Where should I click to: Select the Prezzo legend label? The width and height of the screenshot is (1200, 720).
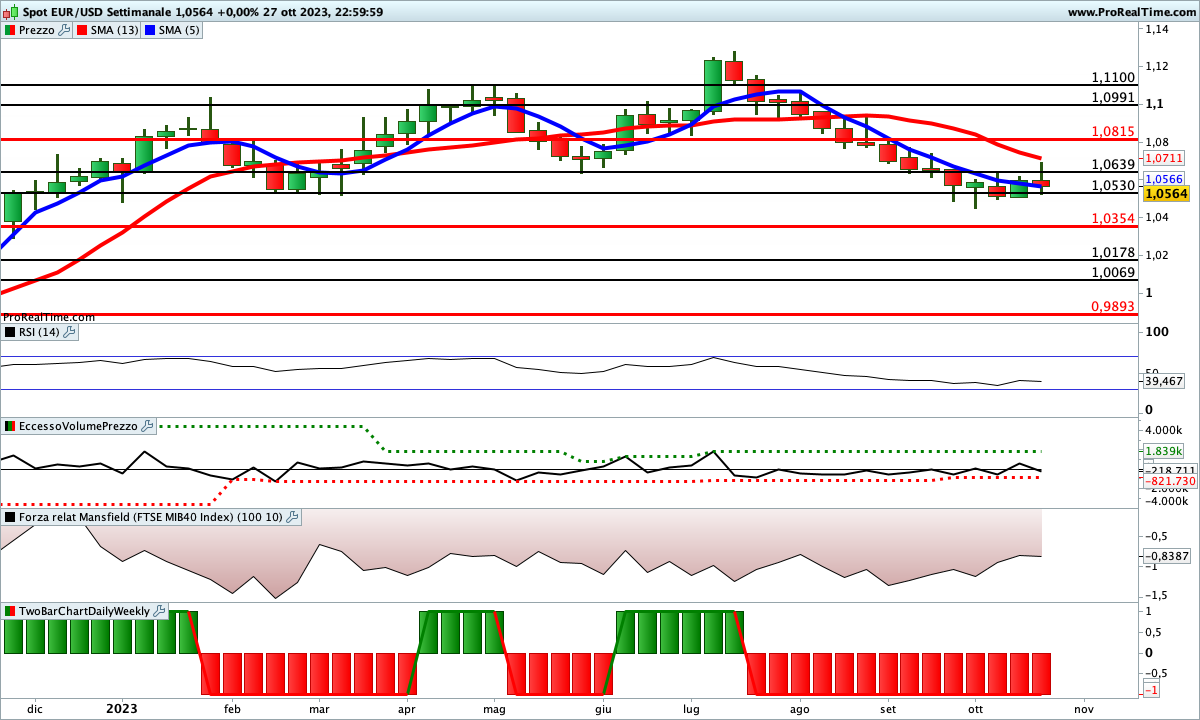coord(37,30)
